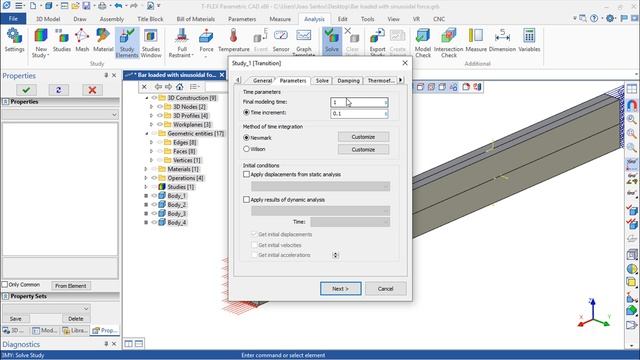This screenshot has height=360, width=640.
Task: Select the Mesh tool
Action: [x=82, y=40]
